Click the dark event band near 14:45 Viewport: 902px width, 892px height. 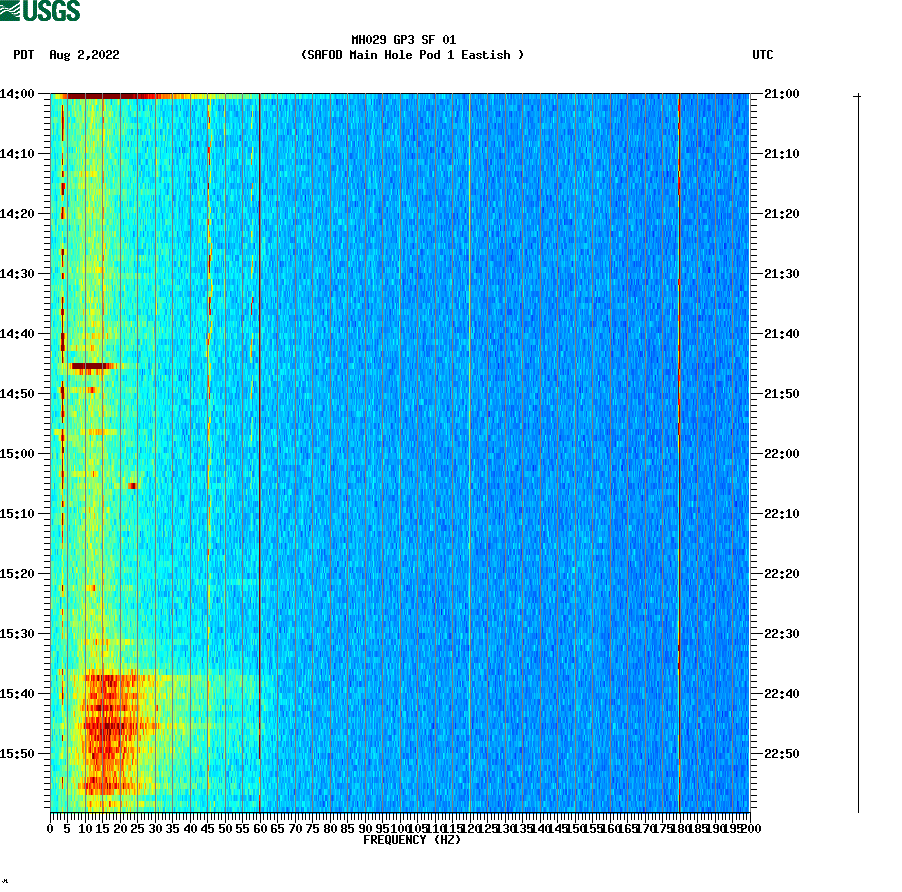90,366
